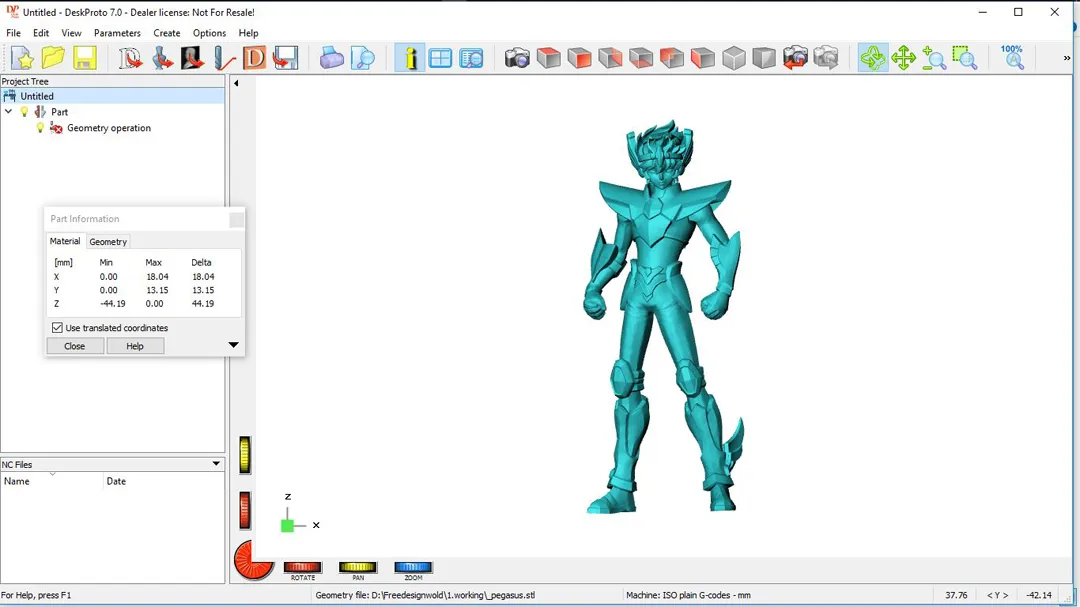1080x607 pixels.
Task: Select the top view cube icon
Action: [x=549, y=58]
